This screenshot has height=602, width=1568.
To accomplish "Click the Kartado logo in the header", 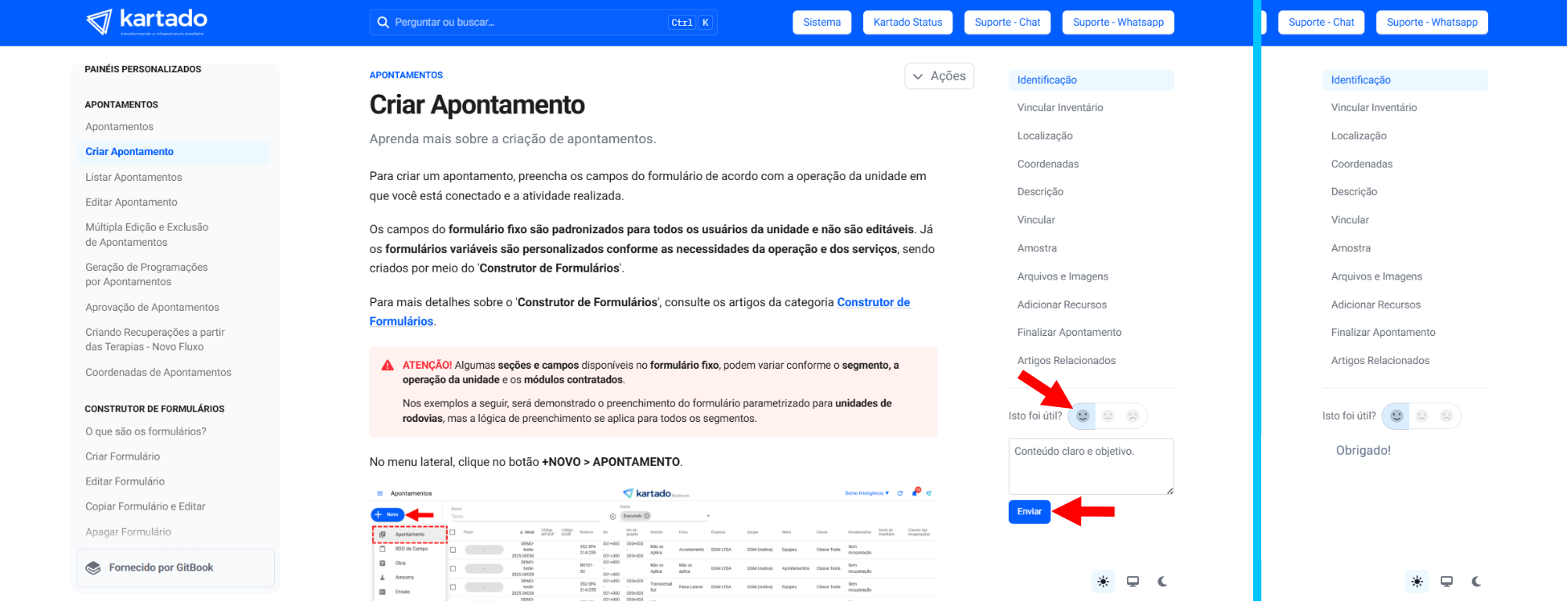I will 146,22.
